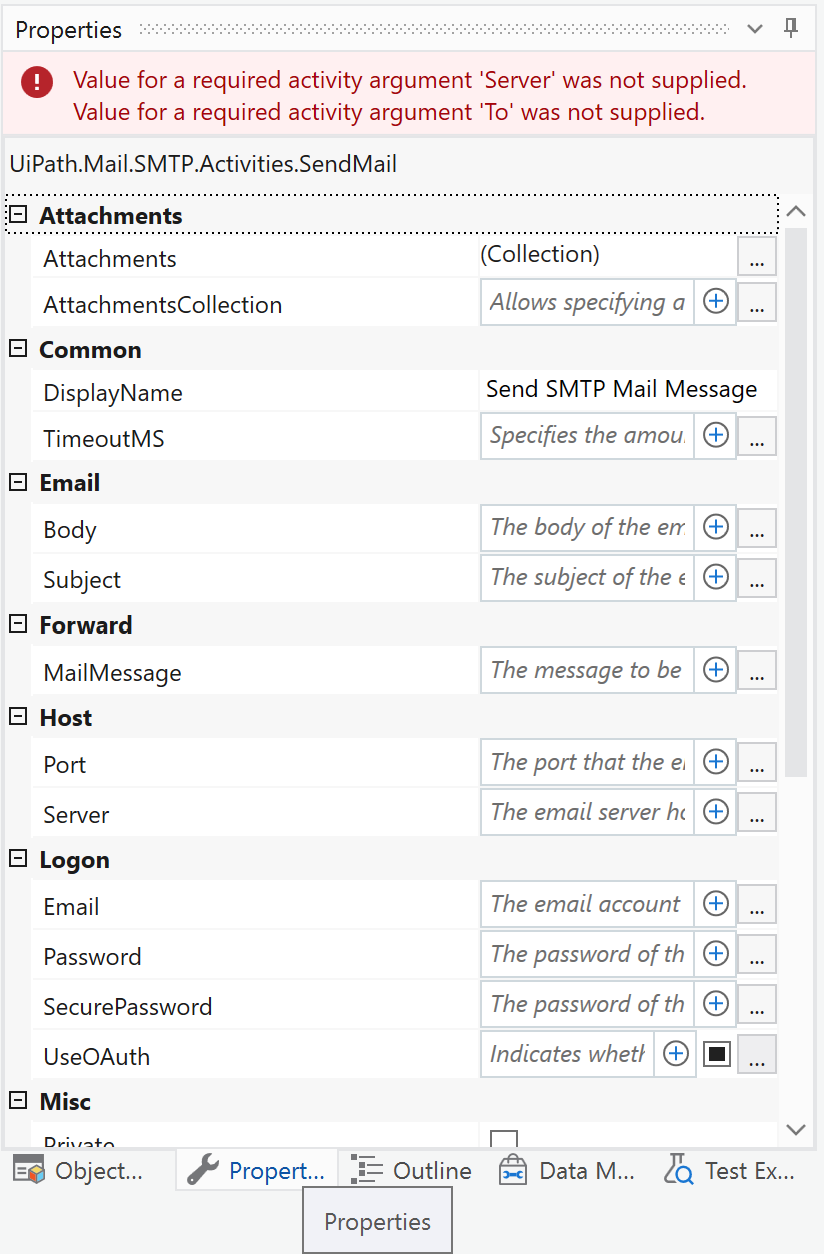Viewport: 824px width, 1254px height.
Task: Open the Attachments collection ellipsis button
Action: tap(757, 256)
